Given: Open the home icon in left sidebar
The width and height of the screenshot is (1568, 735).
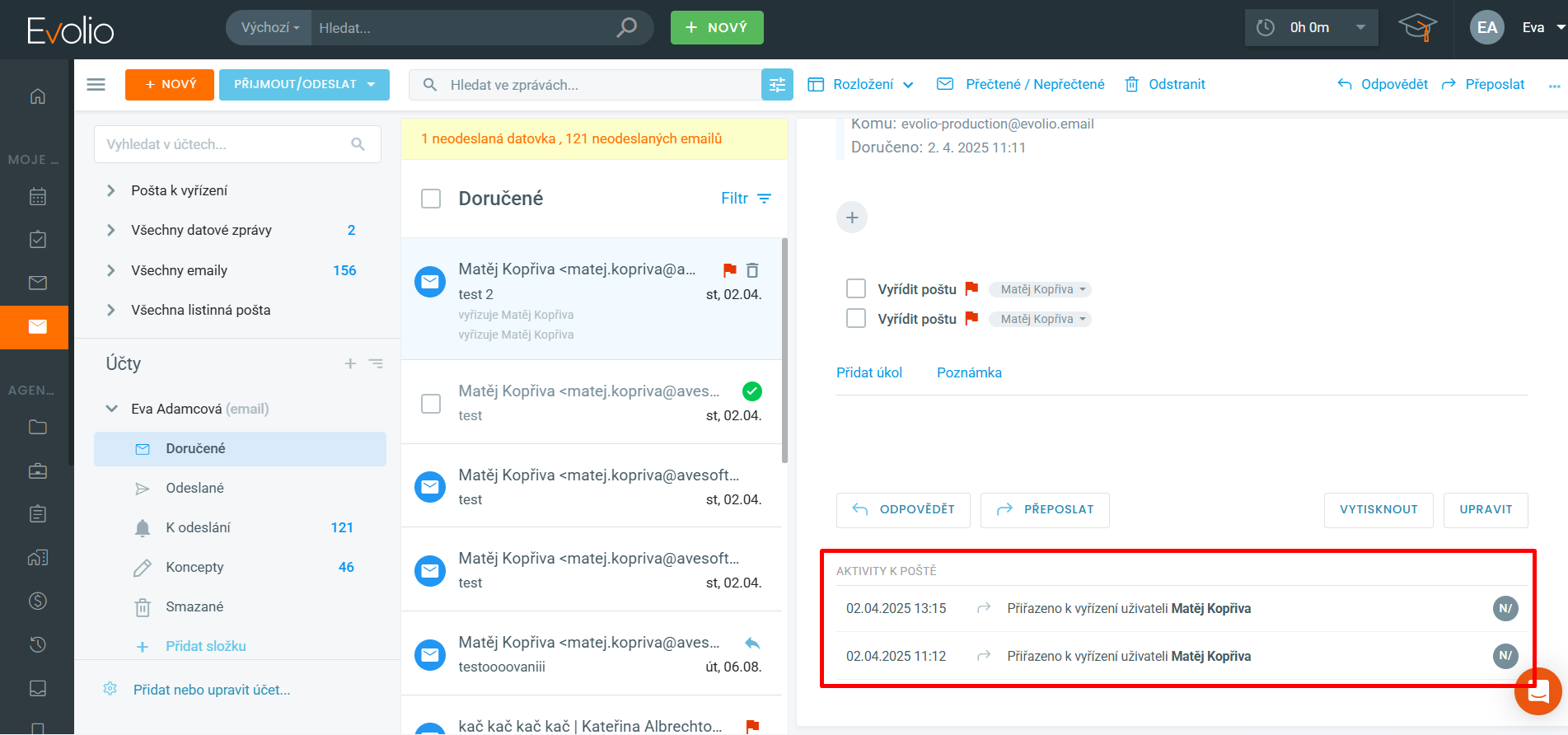Looking at the screenshot, I should (x=38, y=96).
